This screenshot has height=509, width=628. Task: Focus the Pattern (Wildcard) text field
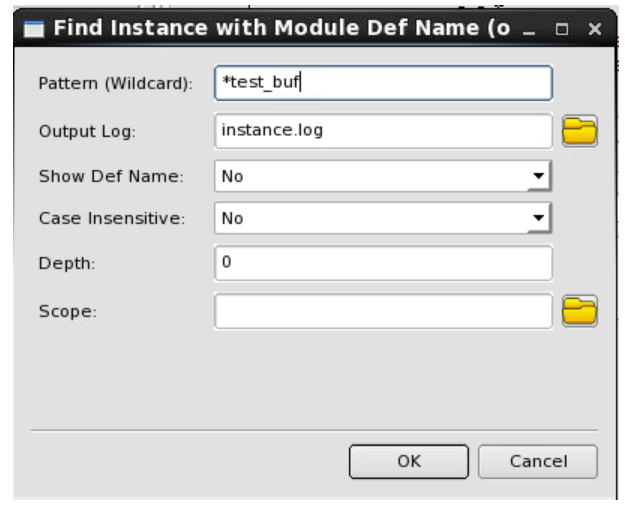[x=383, y=83]
